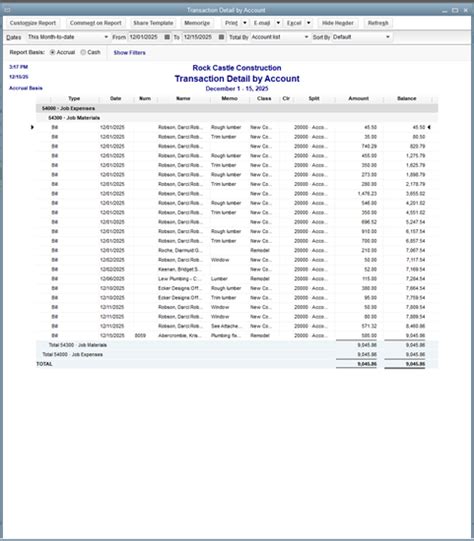Click the Class column header
474x541 pixels.
pyautogui.click(x=264, y=99)
